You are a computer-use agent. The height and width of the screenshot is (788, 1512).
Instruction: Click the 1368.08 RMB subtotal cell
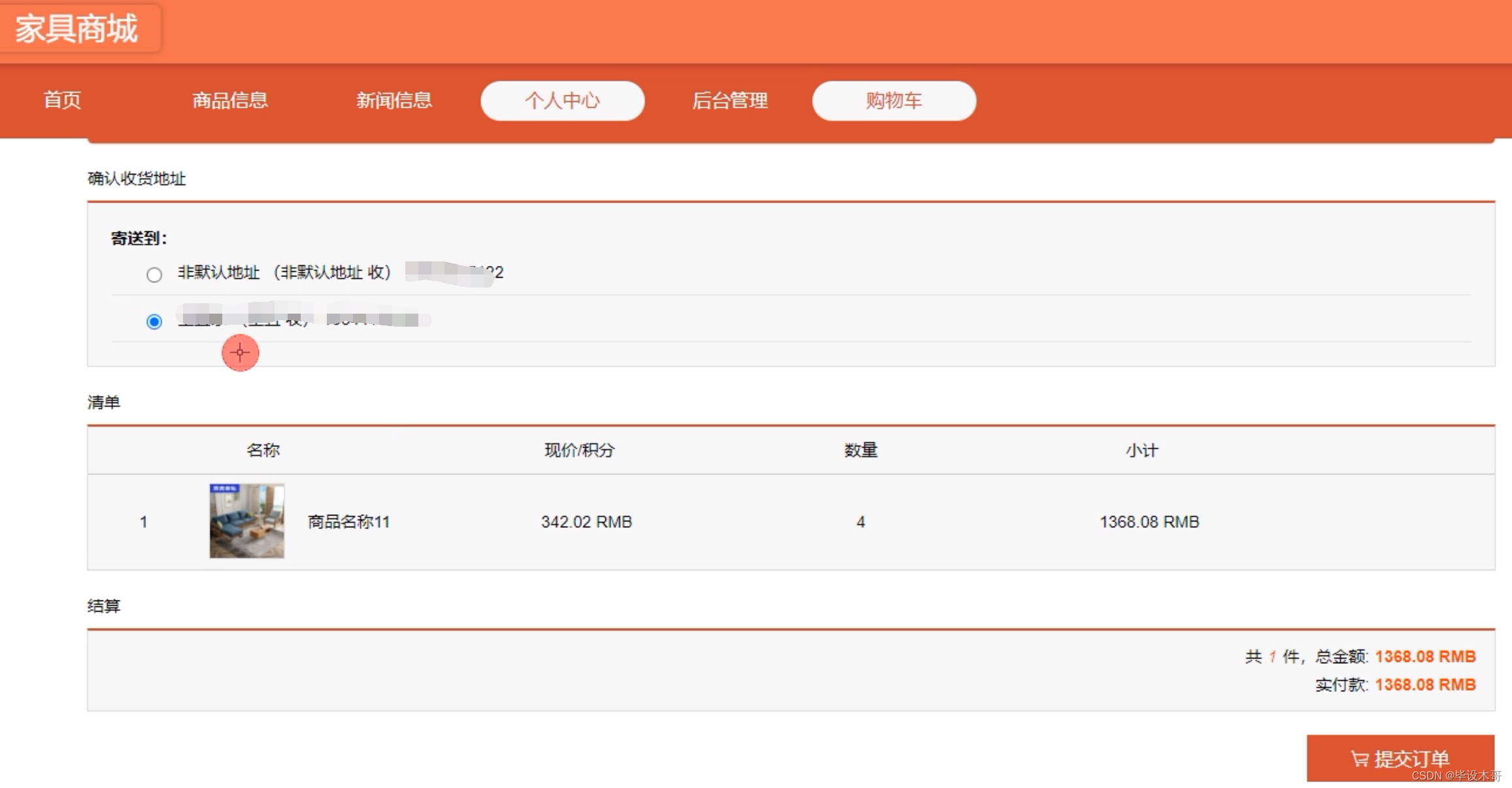[1149, 521]
